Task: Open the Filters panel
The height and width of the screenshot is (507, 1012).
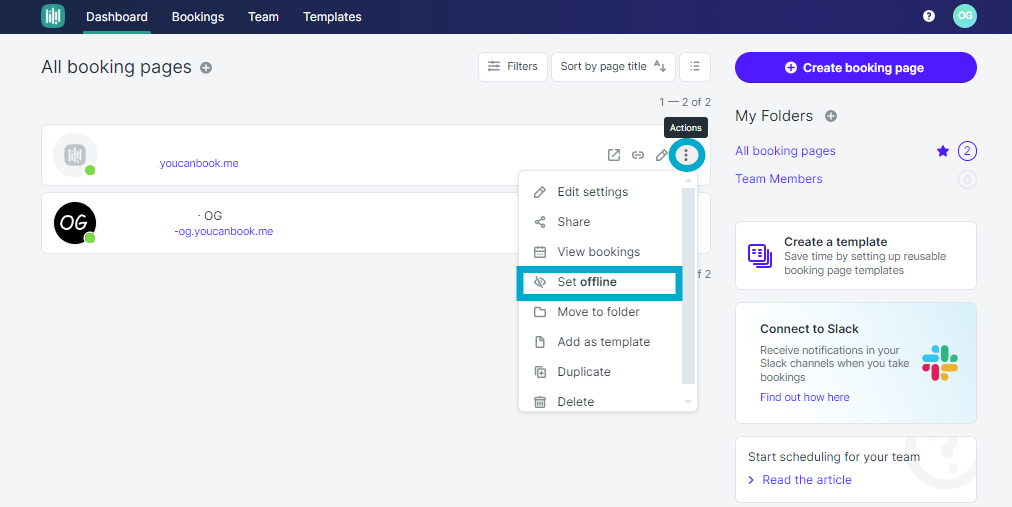Action: click(512, 66)
